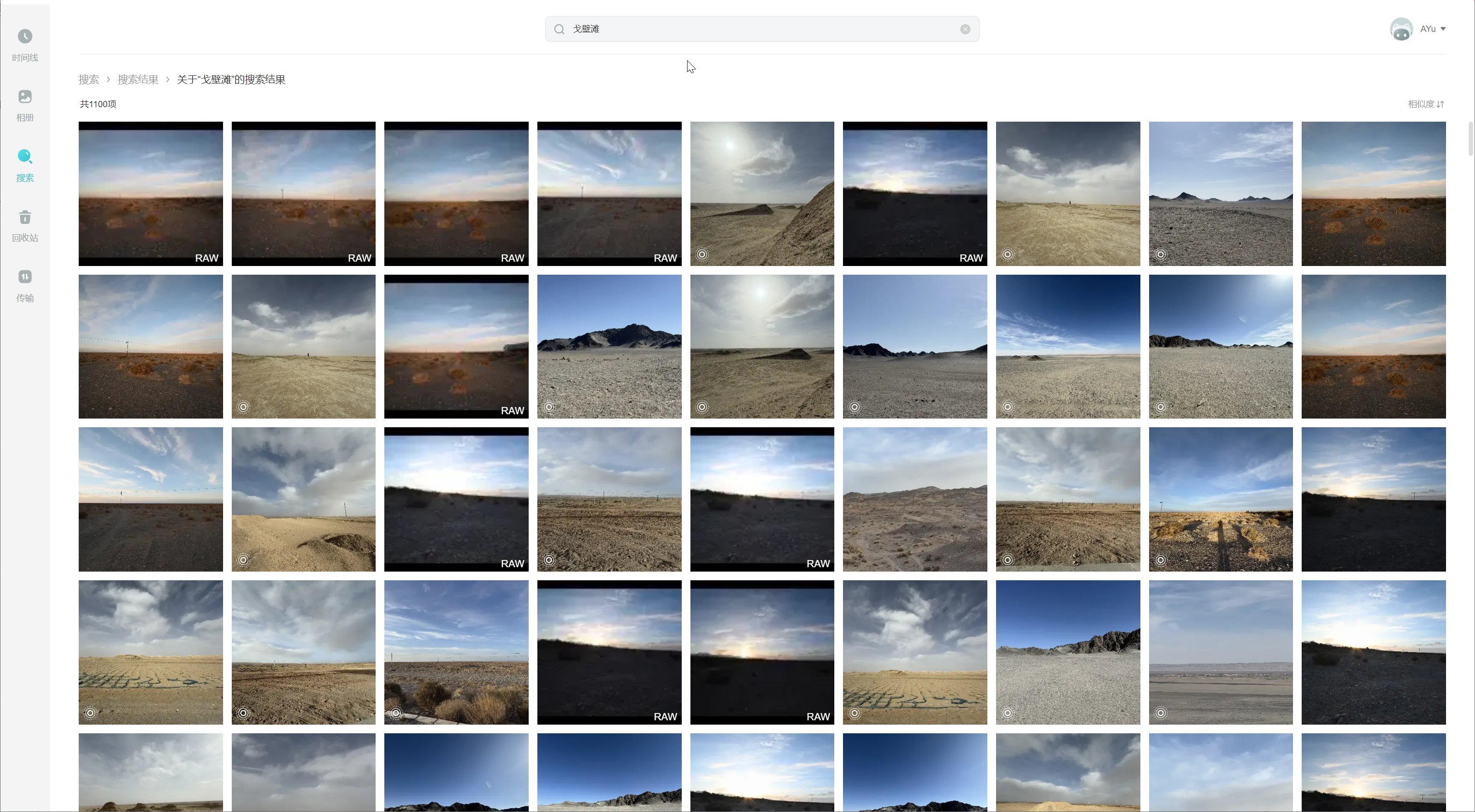The image size is (1475, 812).
Task: Click the magnifier icon in the search bar
Action: coord(560,29)
